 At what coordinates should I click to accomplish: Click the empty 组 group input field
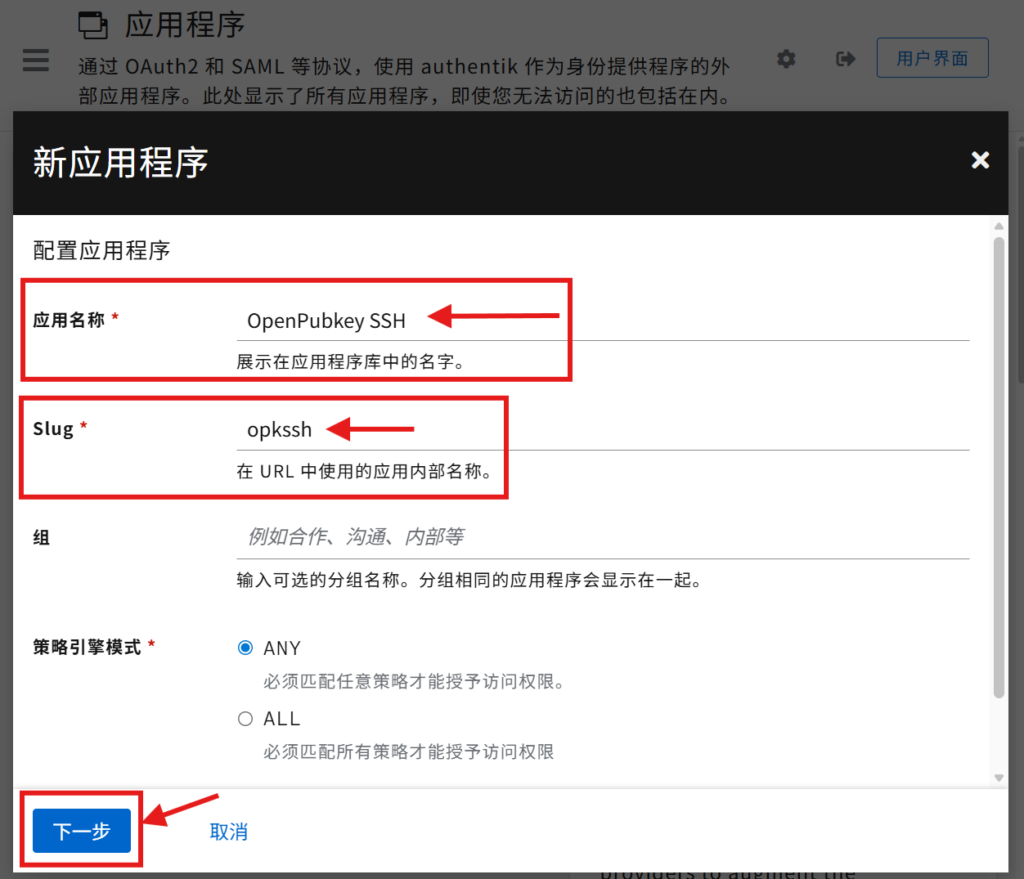coord(600,537)
